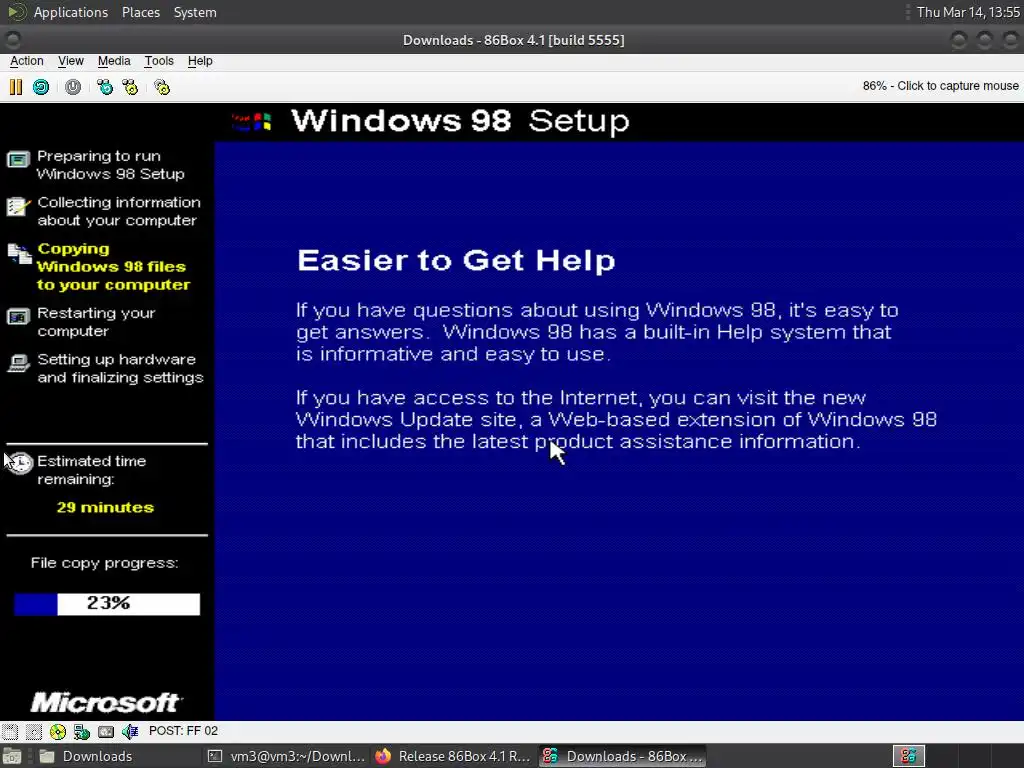Screen dimensions: 1024x768
Task: Click the 'Copying Windows 98 files' icon
Action: [x=19, y=254]
